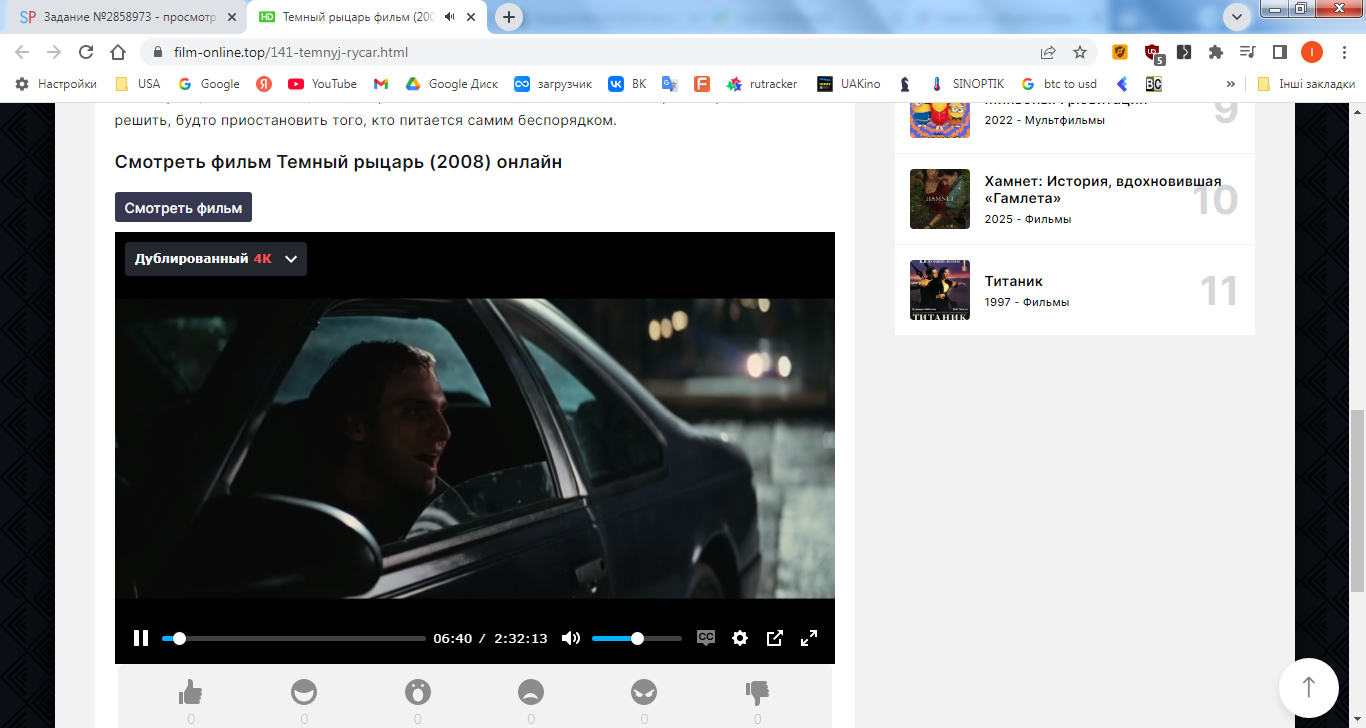Open the UAKino bookmark

[849, 84]
